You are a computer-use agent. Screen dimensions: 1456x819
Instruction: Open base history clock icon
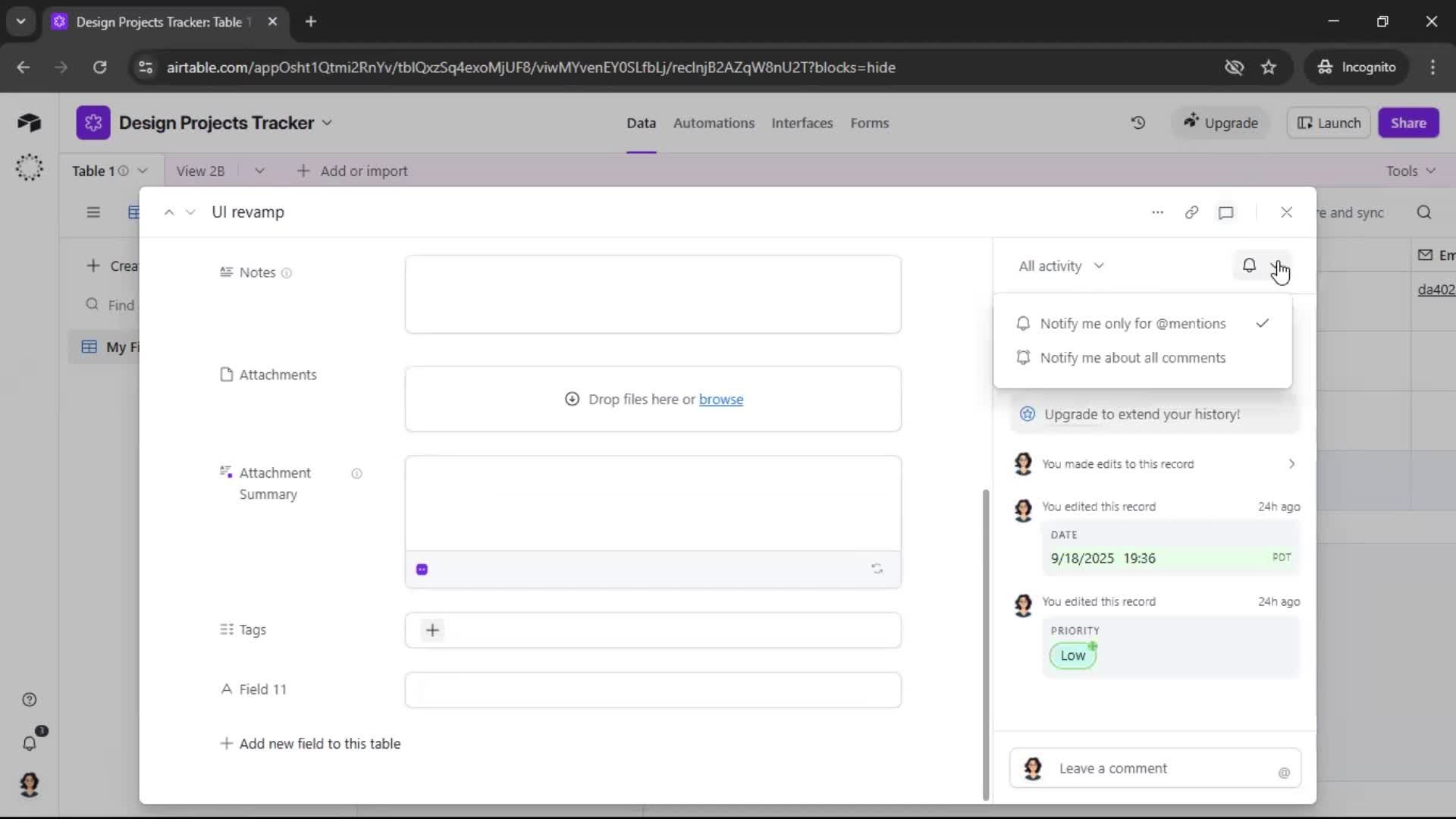(1138, 123)
